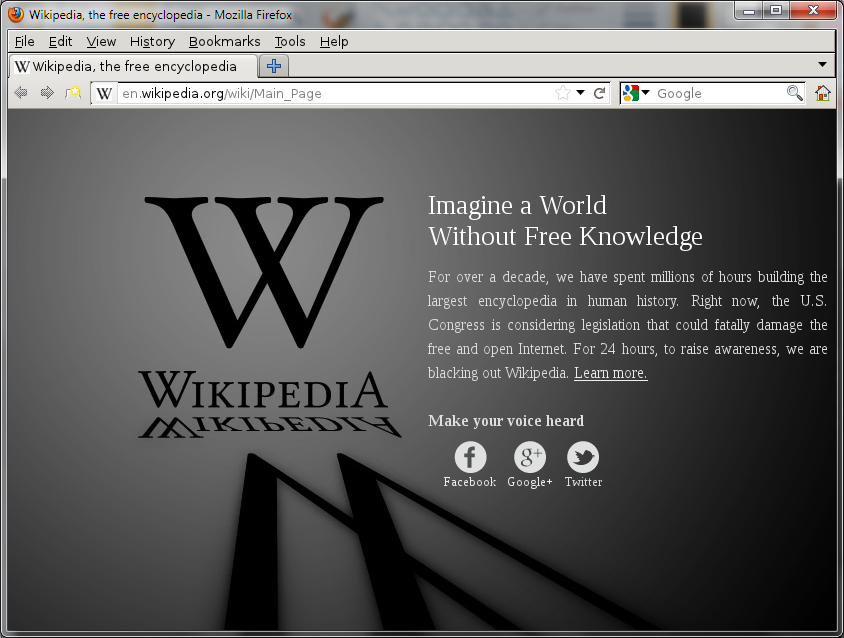
Task: Click the large Wikipedia W logo
Action: click(x=264, y=272)
